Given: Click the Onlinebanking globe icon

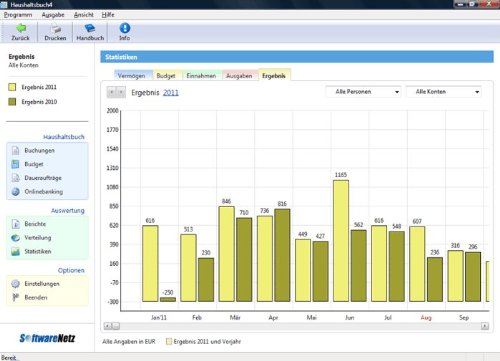Looking at the screenshot, I should 15,192.
